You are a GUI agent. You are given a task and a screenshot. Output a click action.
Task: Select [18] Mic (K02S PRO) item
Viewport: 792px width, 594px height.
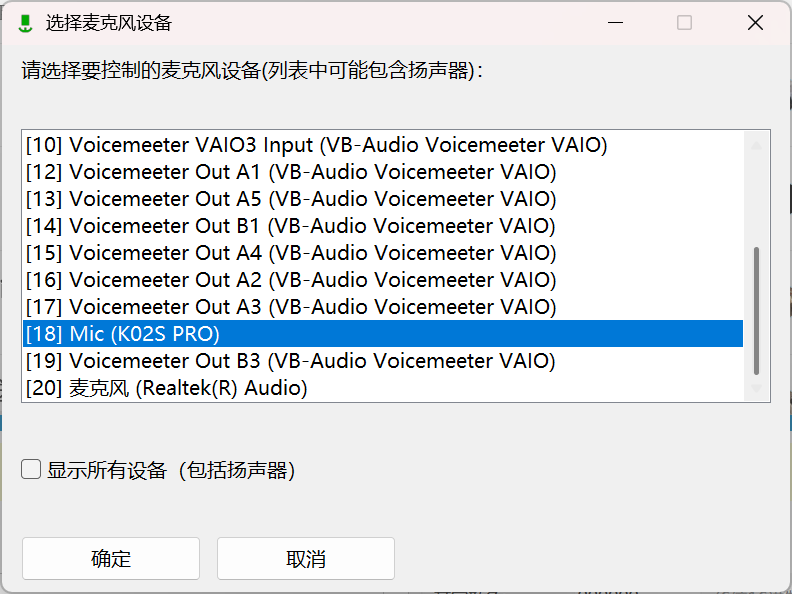click(383, 333)
